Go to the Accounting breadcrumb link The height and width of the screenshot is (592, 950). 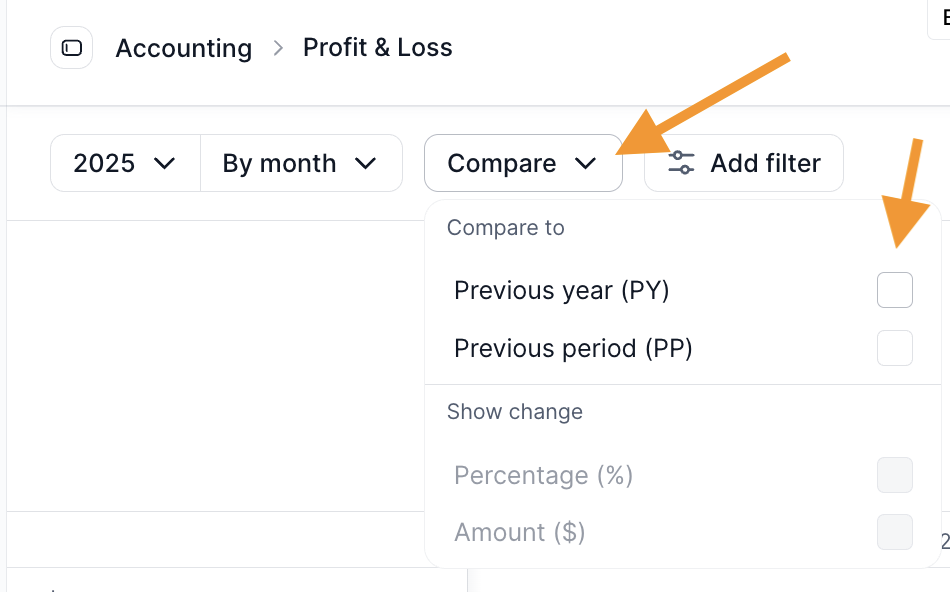pos(183,48)
